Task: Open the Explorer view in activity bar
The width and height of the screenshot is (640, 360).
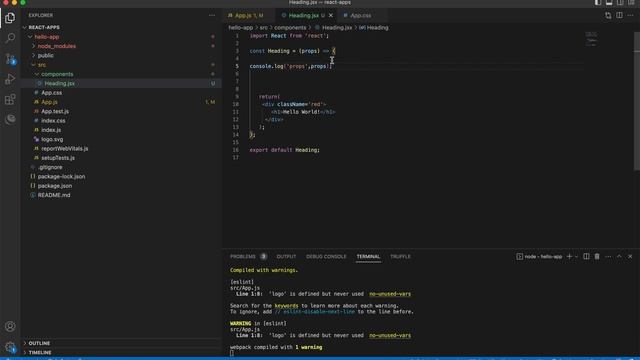Action: [10, 18]
